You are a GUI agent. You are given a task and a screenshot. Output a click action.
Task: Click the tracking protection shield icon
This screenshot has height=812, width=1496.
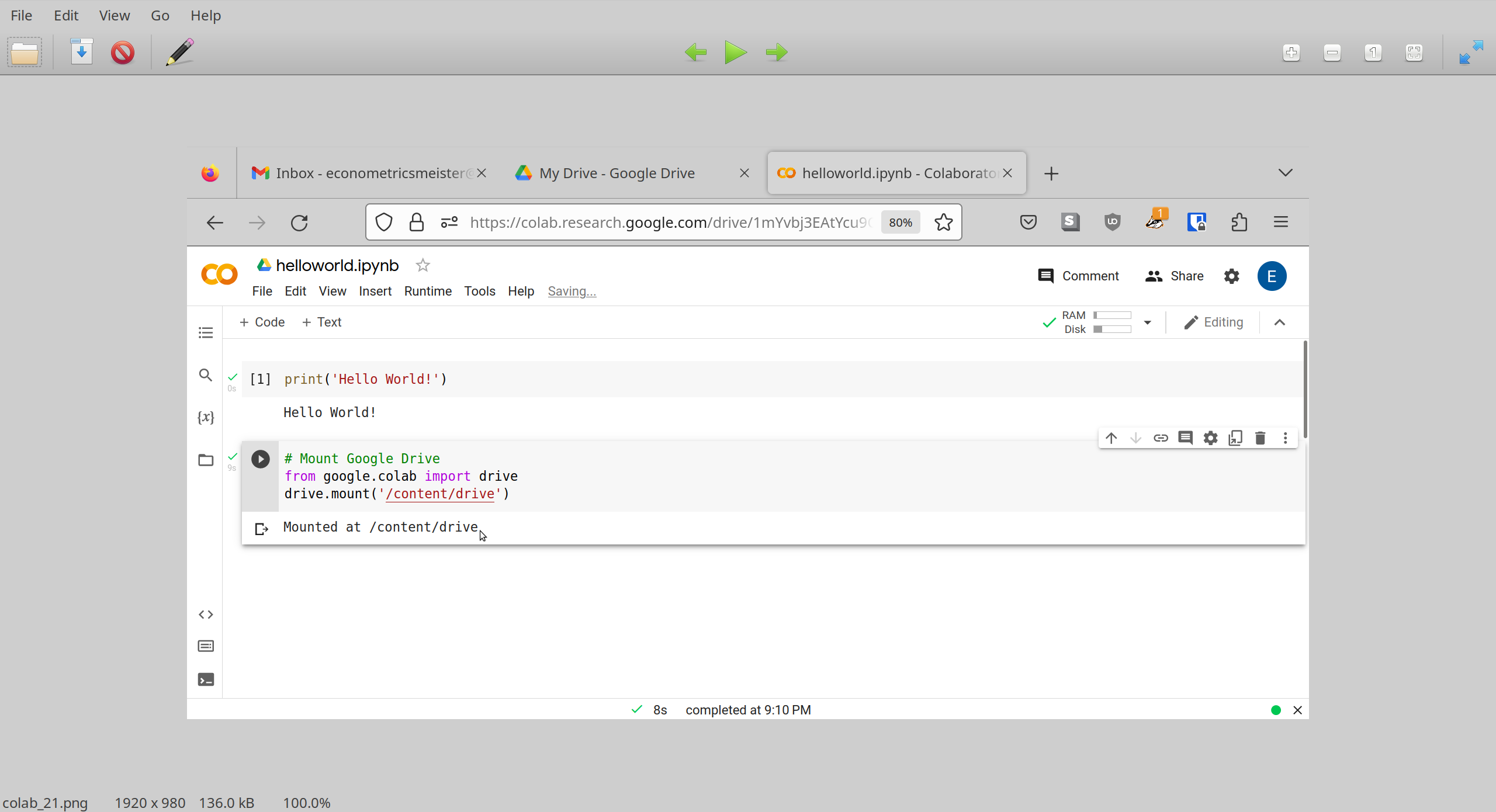pos(384,222)
